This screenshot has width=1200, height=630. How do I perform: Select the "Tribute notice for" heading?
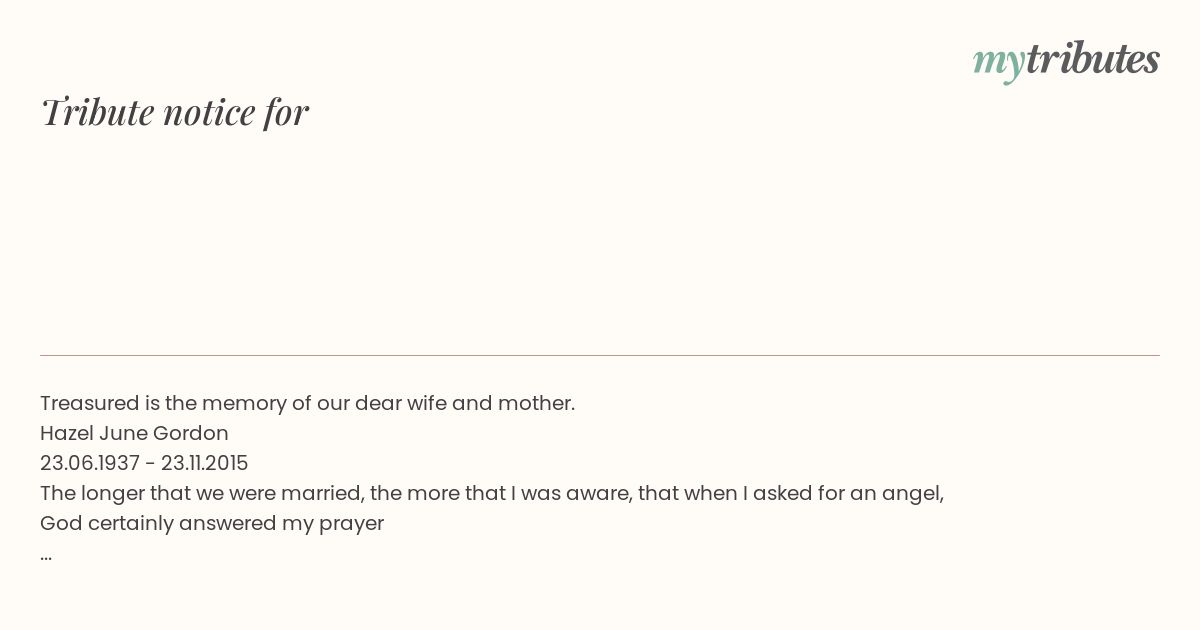pyautogui.click(x=174, y=112)
